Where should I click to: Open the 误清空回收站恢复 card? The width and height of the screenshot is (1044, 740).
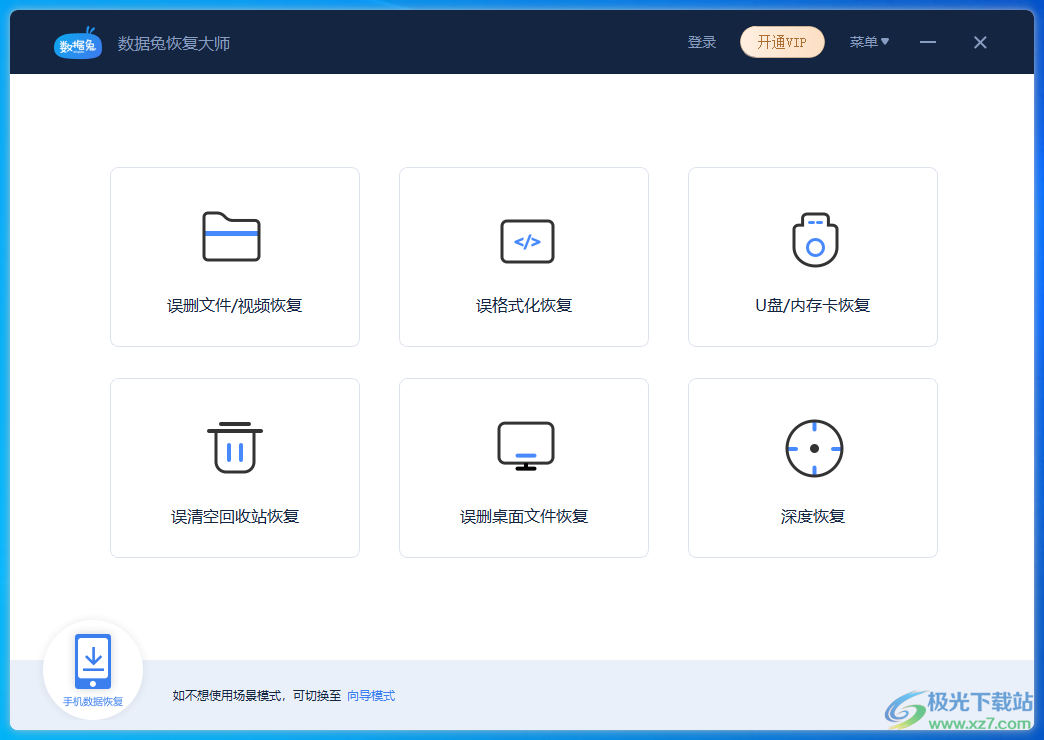click(234, 467)
